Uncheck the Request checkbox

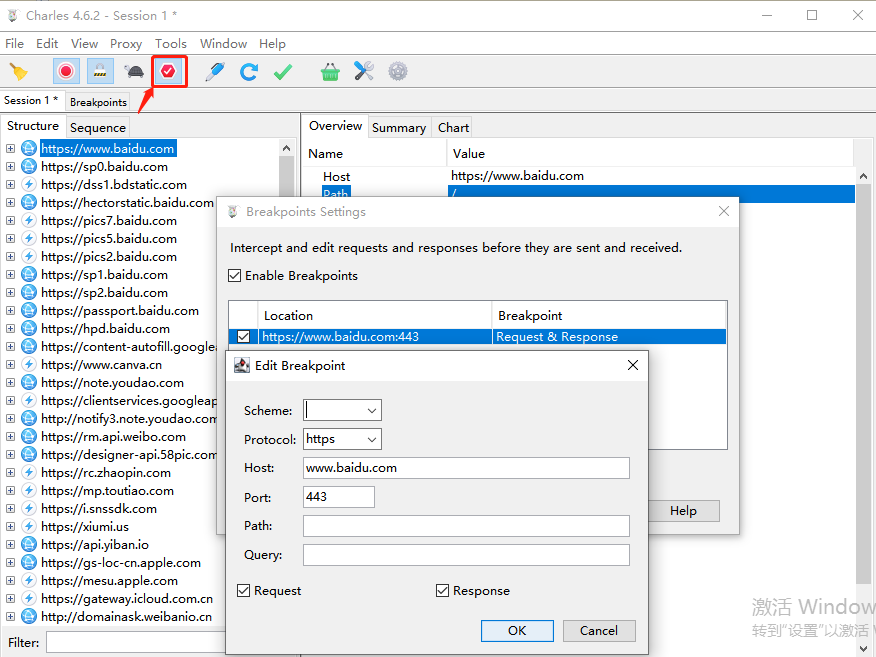pos(244,591)
